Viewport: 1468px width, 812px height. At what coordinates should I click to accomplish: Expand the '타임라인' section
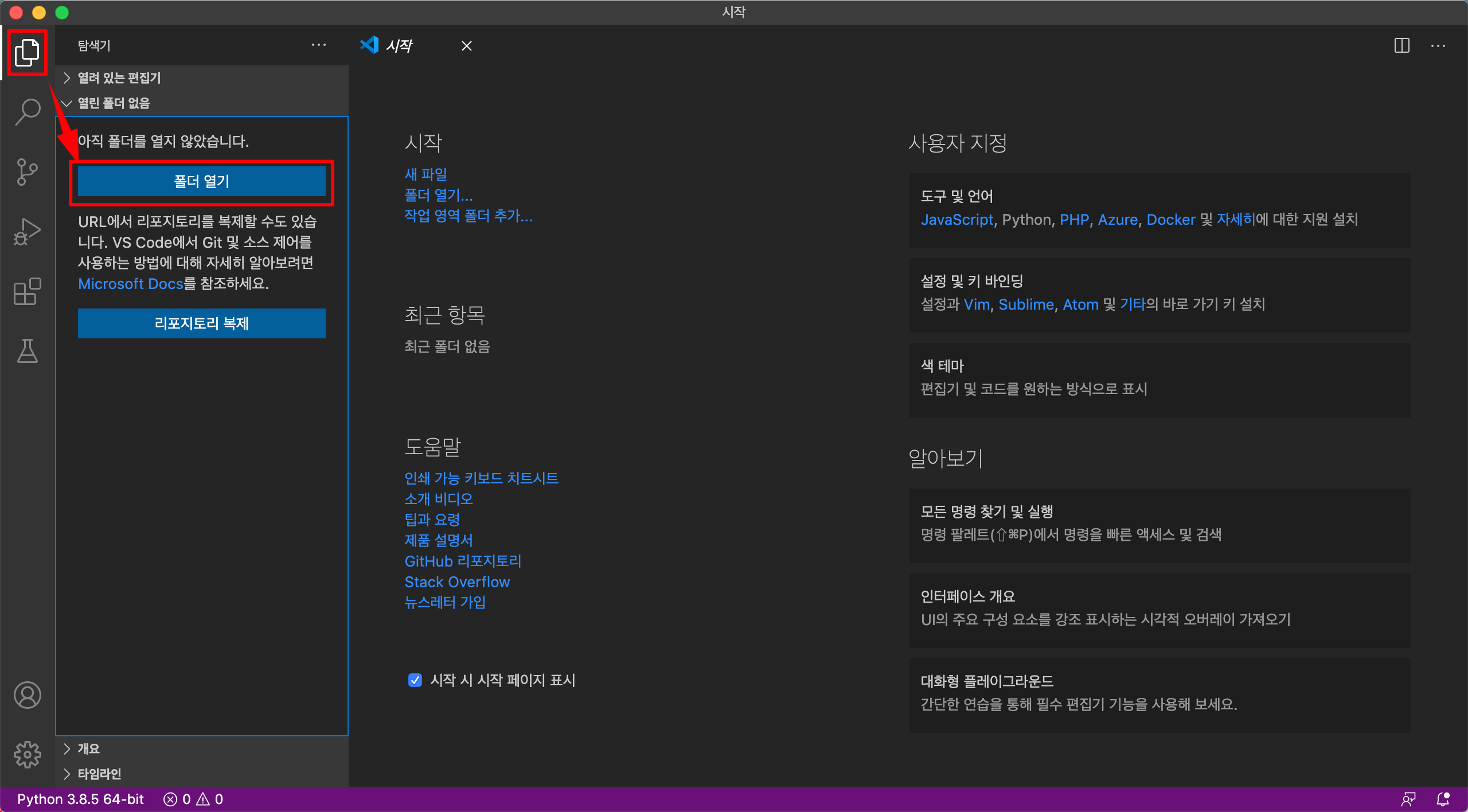point(99,774)
